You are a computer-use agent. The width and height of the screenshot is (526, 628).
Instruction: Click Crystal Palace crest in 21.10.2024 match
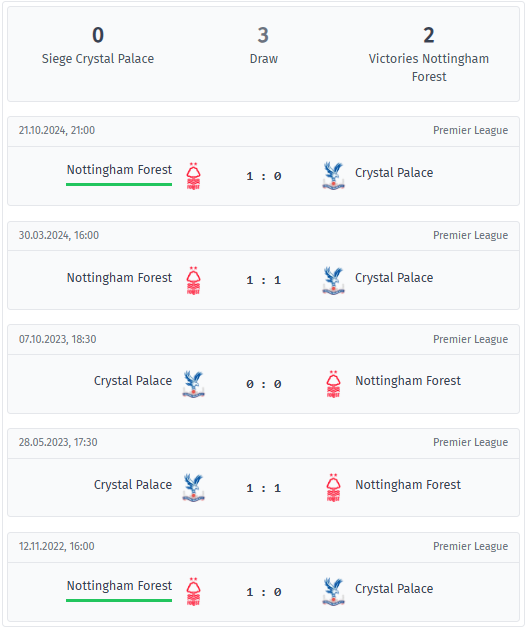pos(333,176)
